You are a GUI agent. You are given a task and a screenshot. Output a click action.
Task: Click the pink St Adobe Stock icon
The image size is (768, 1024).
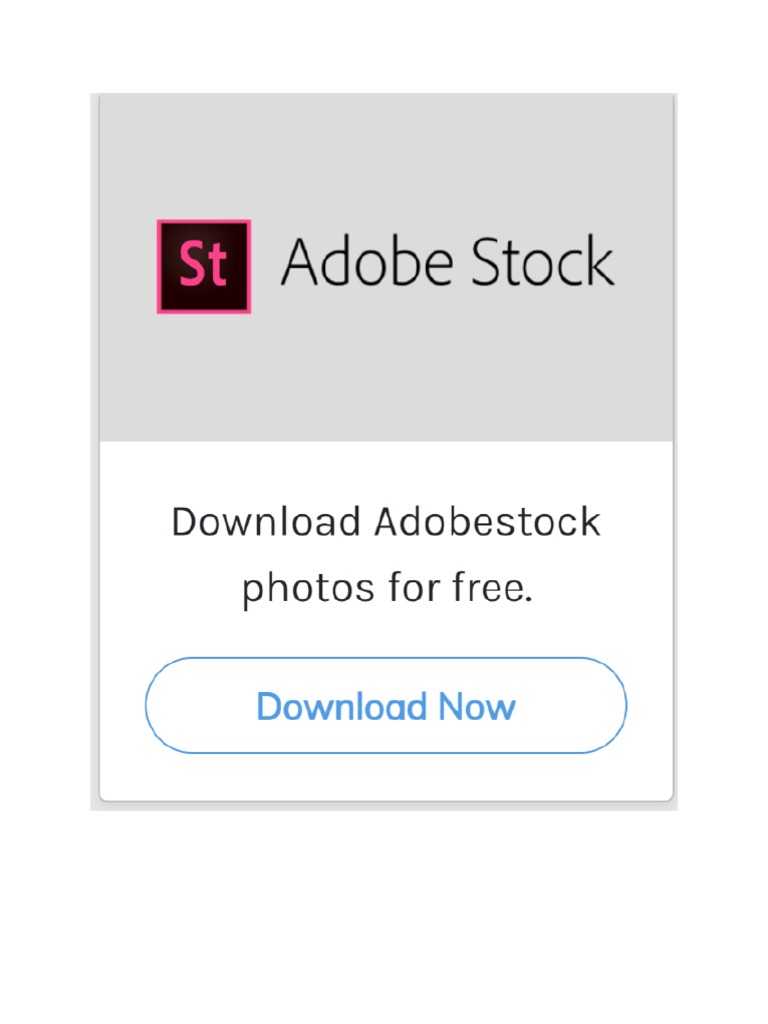(x=204, y=266)
